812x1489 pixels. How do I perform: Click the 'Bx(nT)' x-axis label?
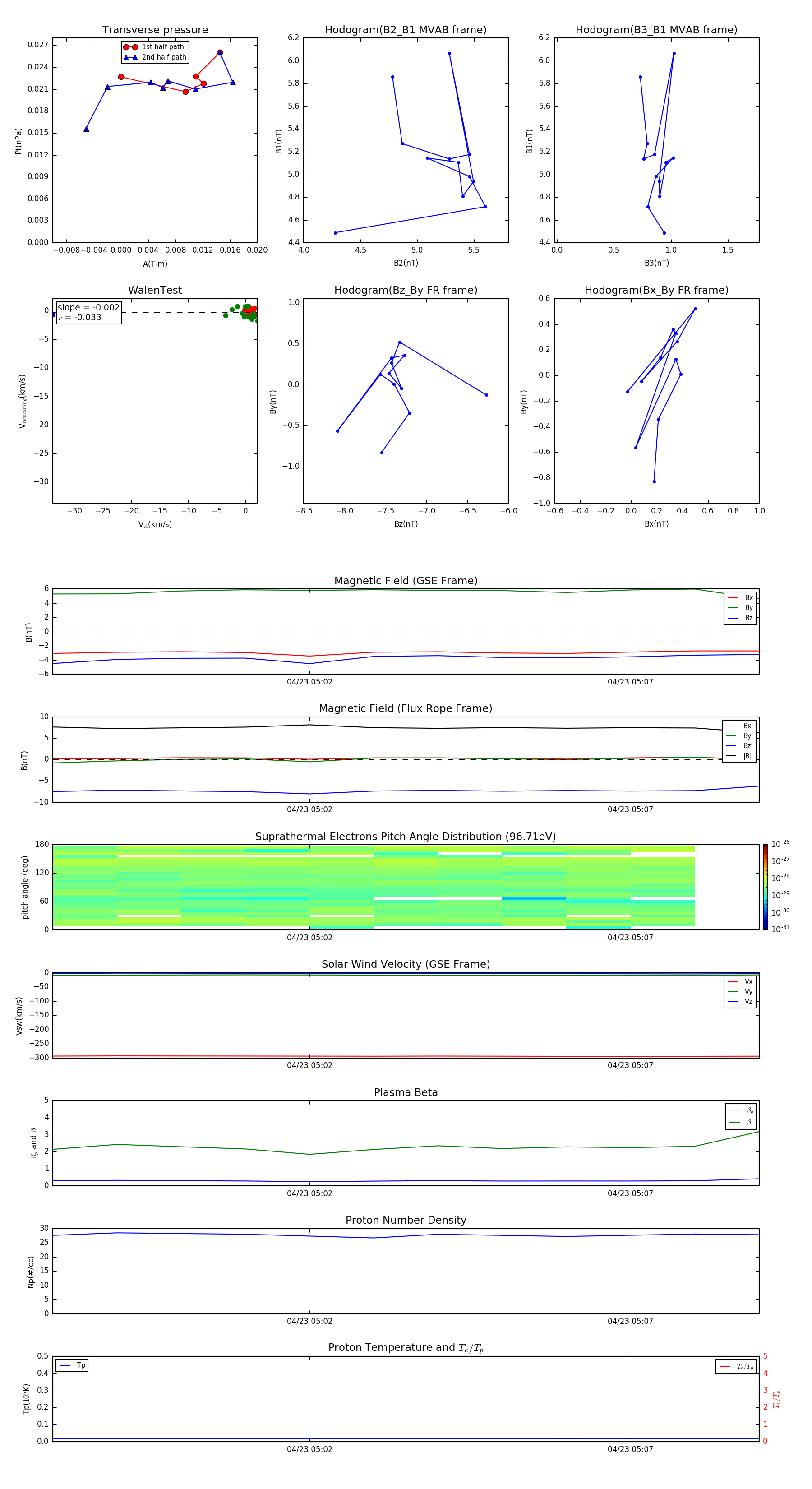[x=656, y=524]
